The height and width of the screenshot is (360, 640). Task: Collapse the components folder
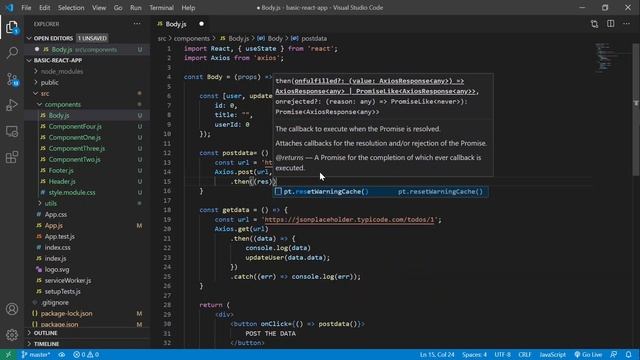coord(40,104)
